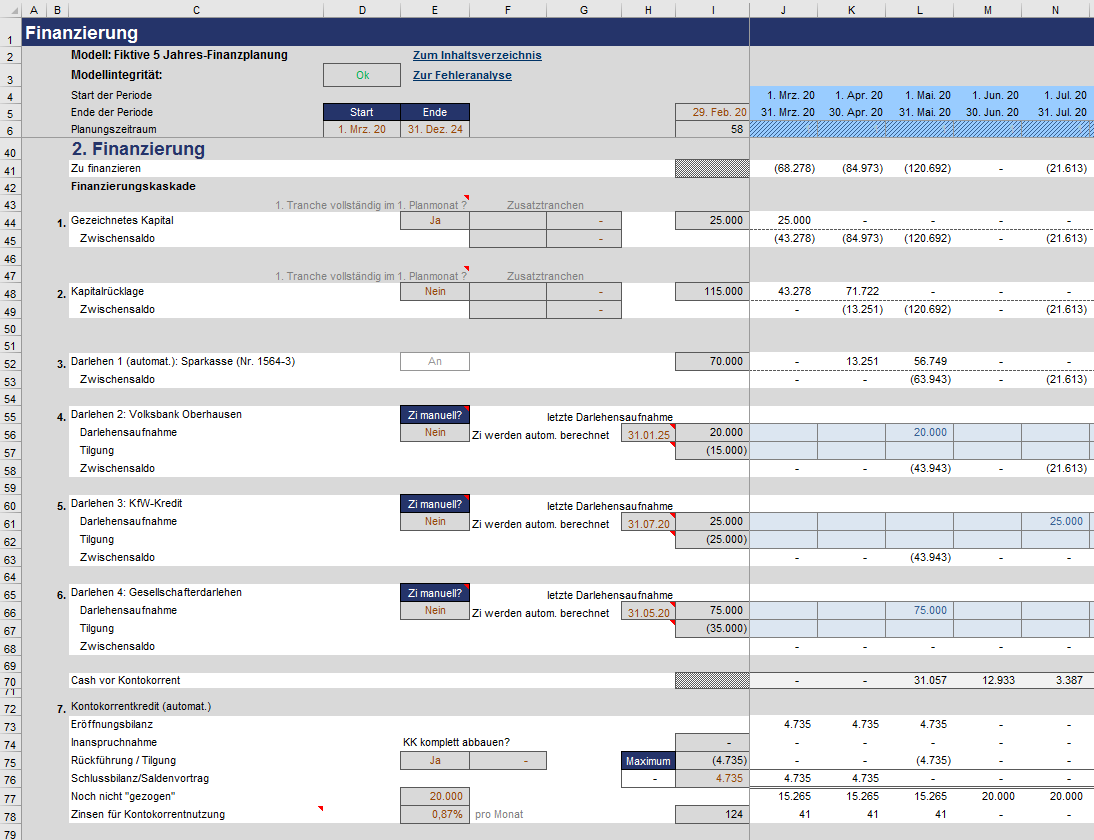Click Zi manuell? header for Volksbank Oberhausen
The width and height of the screenshot is (1094, 840).
point(435,415)
